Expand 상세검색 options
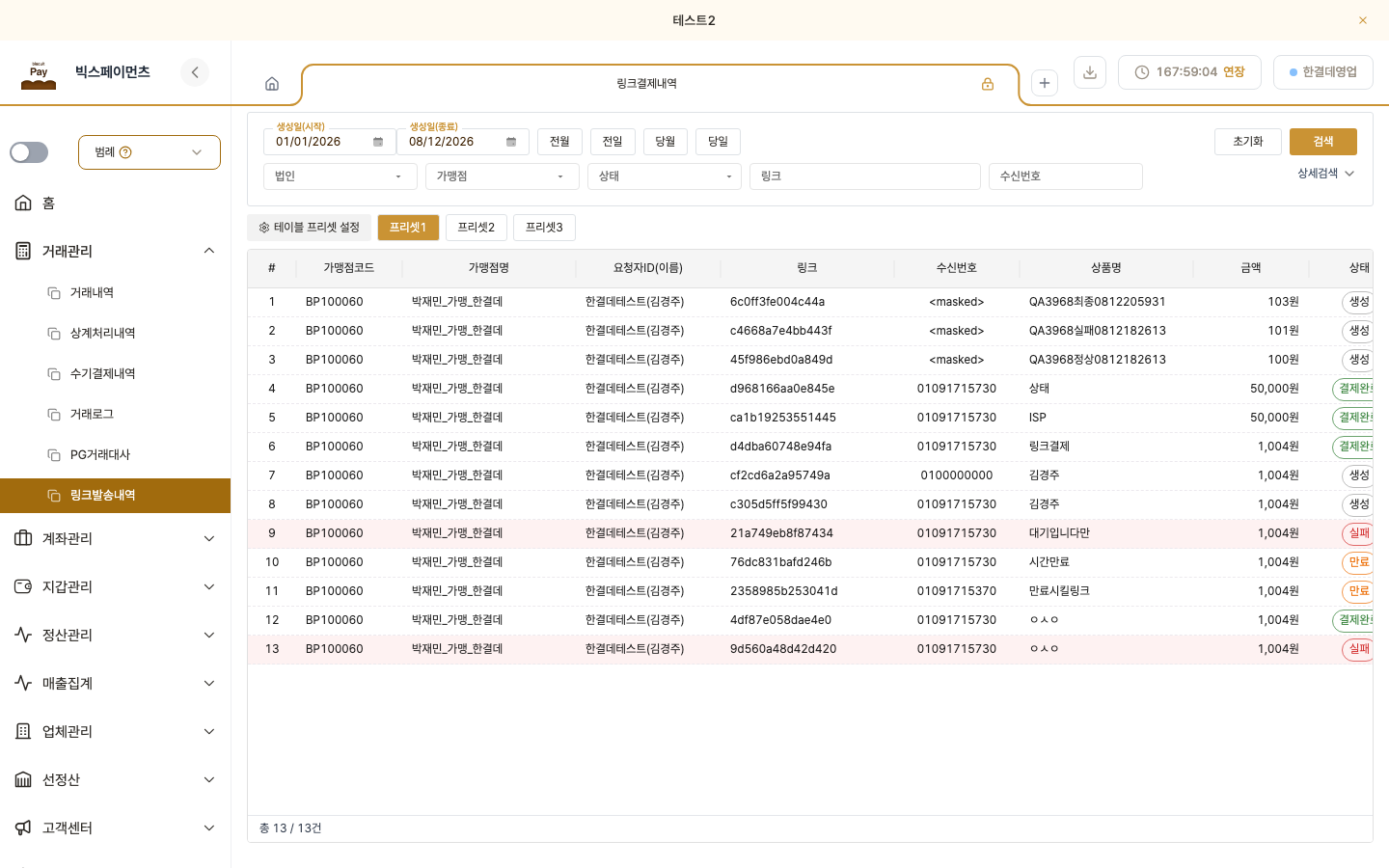 tap(1326, 174)
